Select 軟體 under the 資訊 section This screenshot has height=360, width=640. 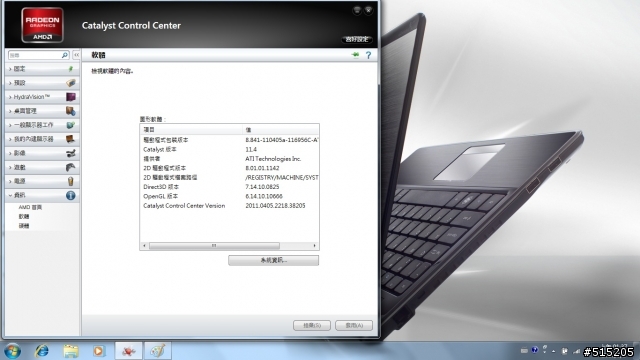coord(24,217)
